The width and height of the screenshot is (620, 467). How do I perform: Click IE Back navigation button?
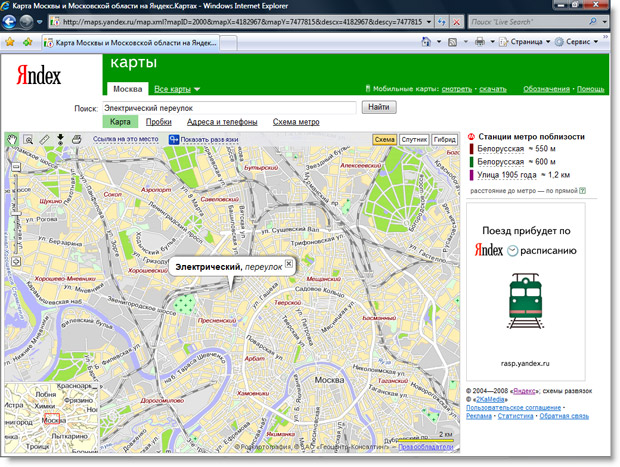pos(9,21)
